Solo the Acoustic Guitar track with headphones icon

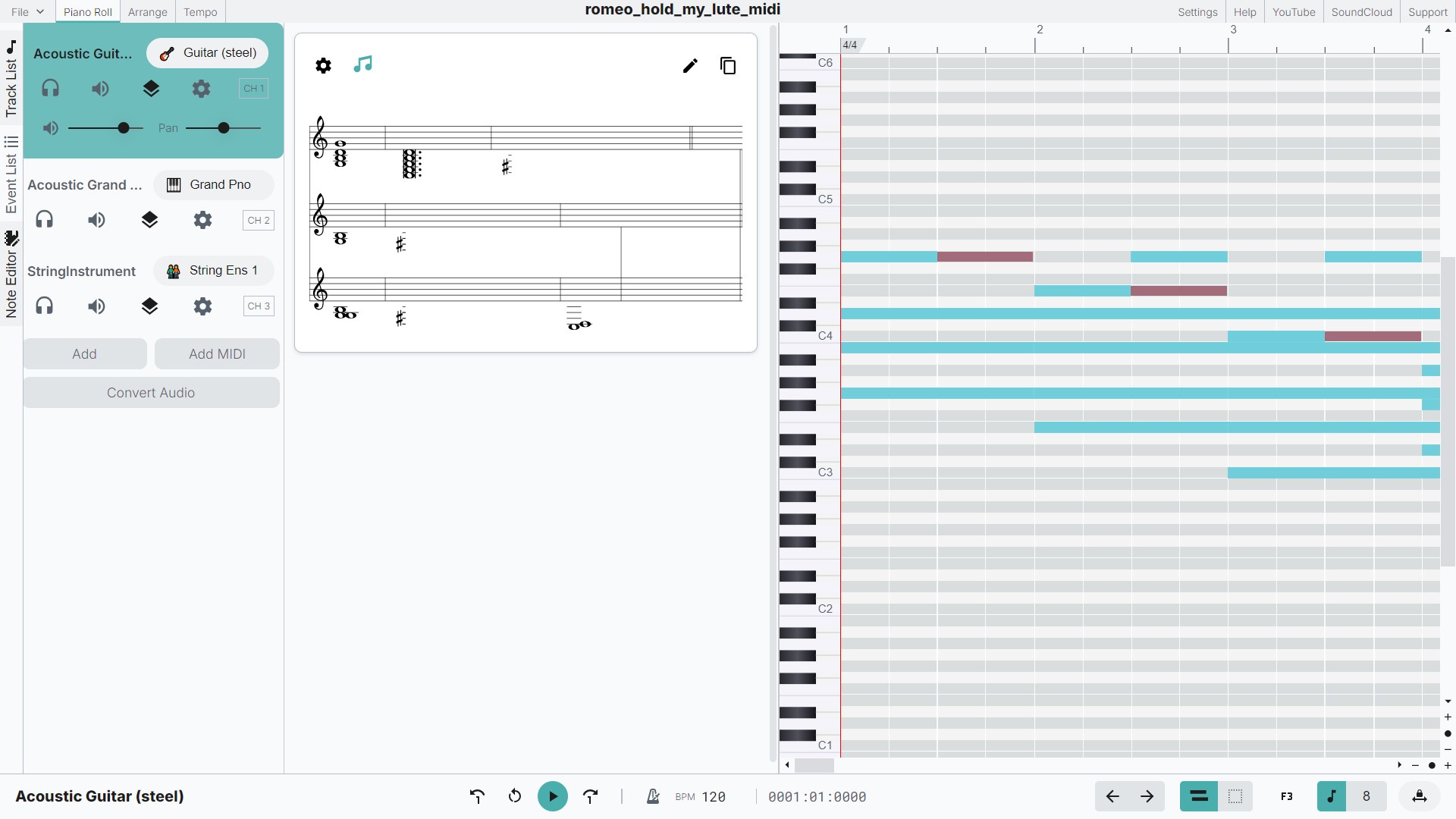51,89
